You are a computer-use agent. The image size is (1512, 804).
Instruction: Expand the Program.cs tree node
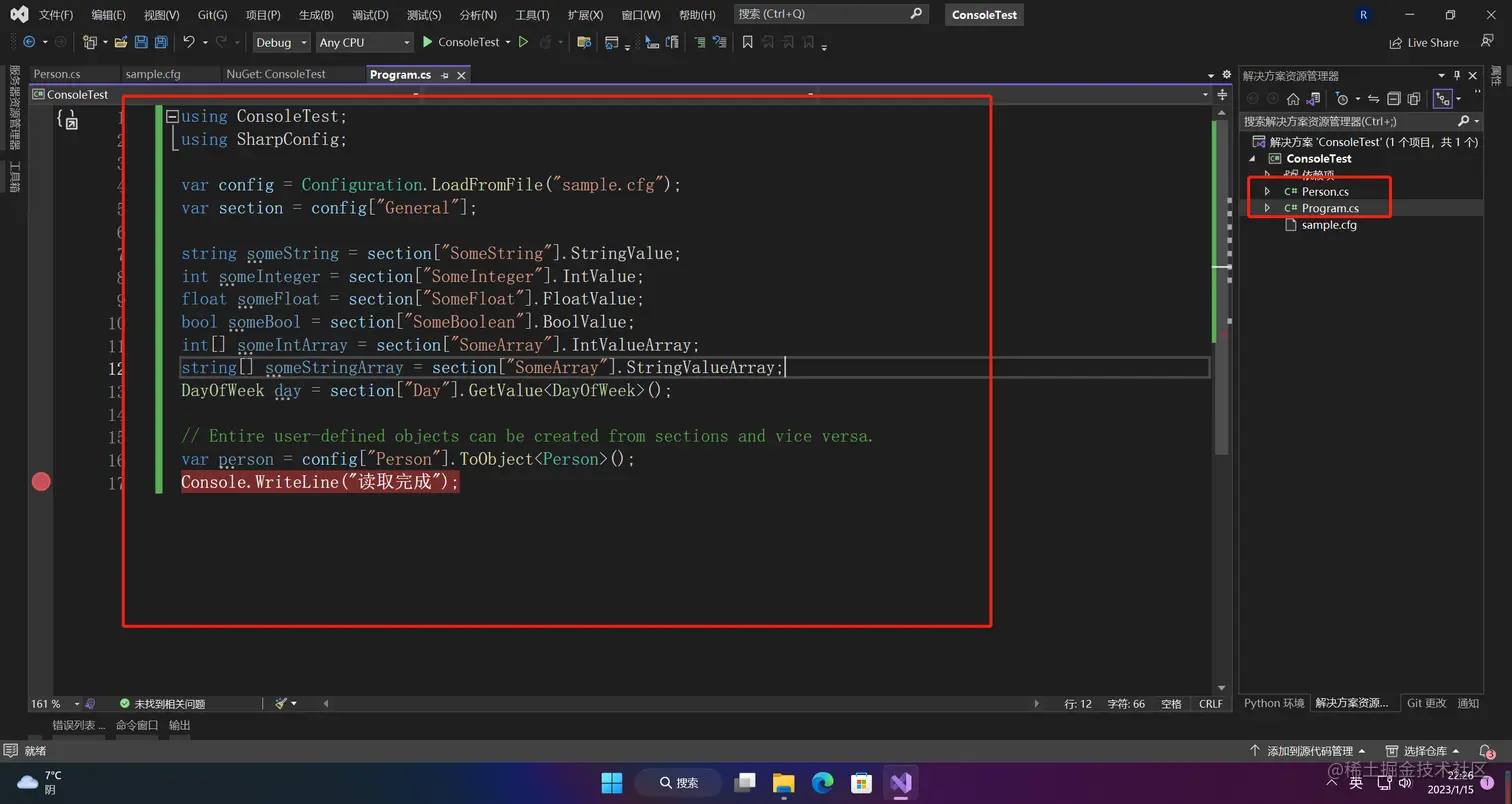click(1268, 208)
